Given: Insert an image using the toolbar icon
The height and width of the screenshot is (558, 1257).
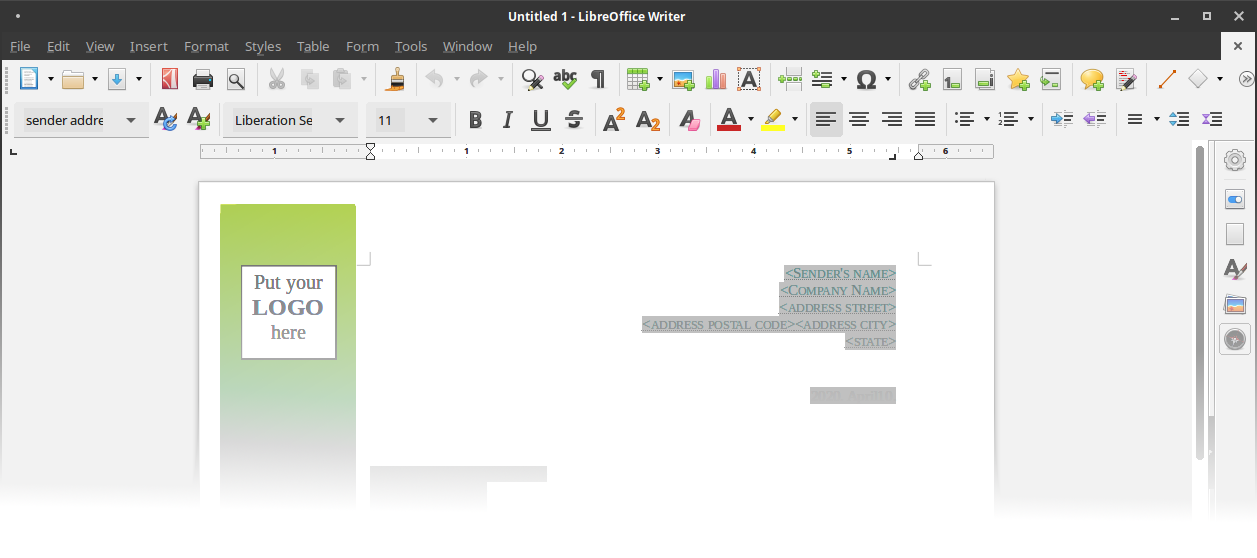Looking at the screenshot, I should point(683,79).
